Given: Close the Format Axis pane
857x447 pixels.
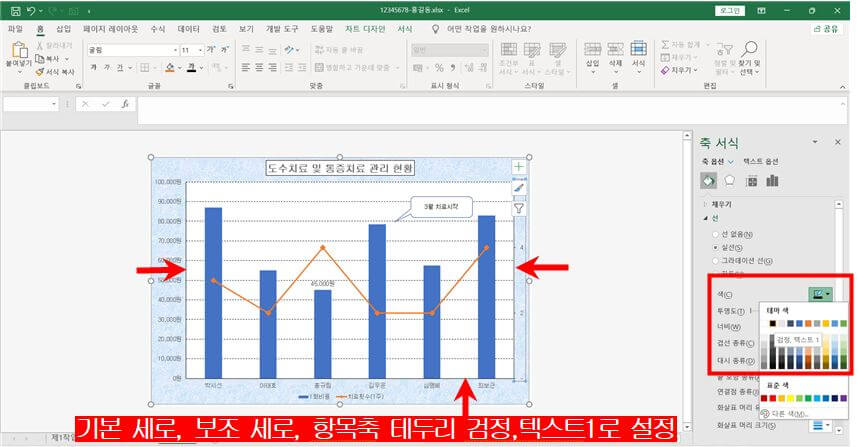Looking at the screenshot, I should click(x=838, y=142).
